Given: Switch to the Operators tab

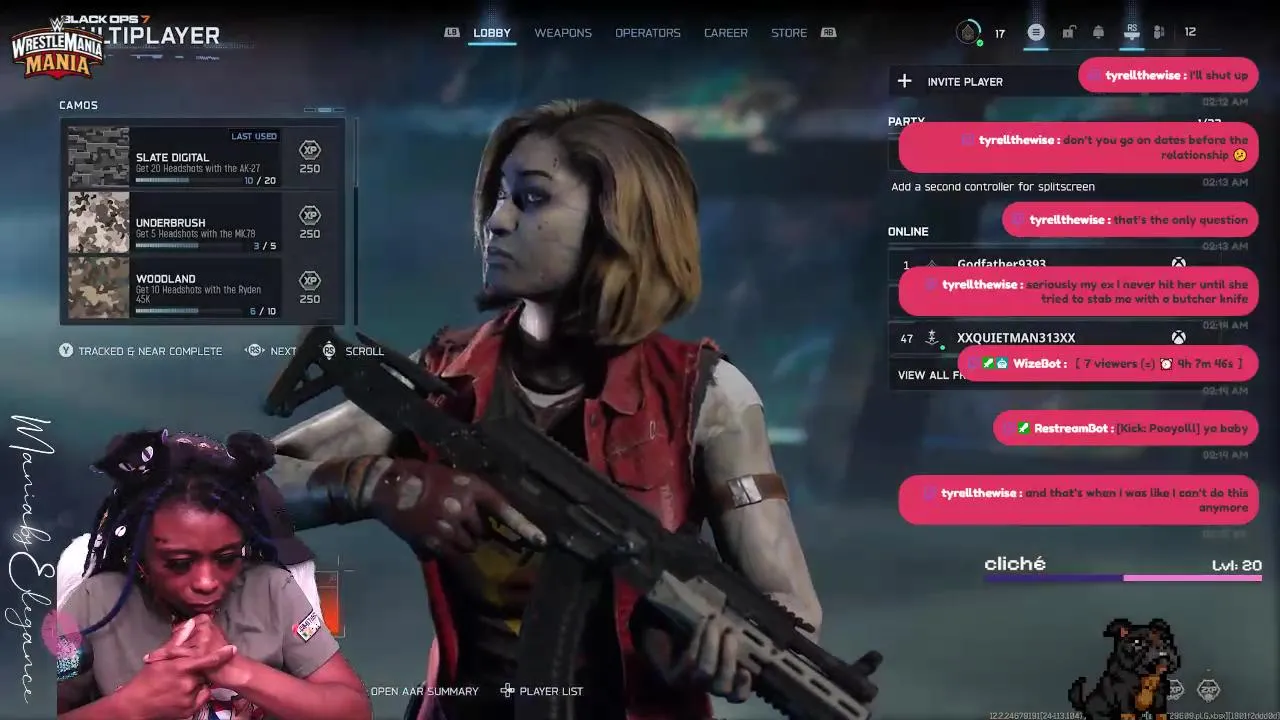Looking at the screenshot, I should tap(648, 33).
